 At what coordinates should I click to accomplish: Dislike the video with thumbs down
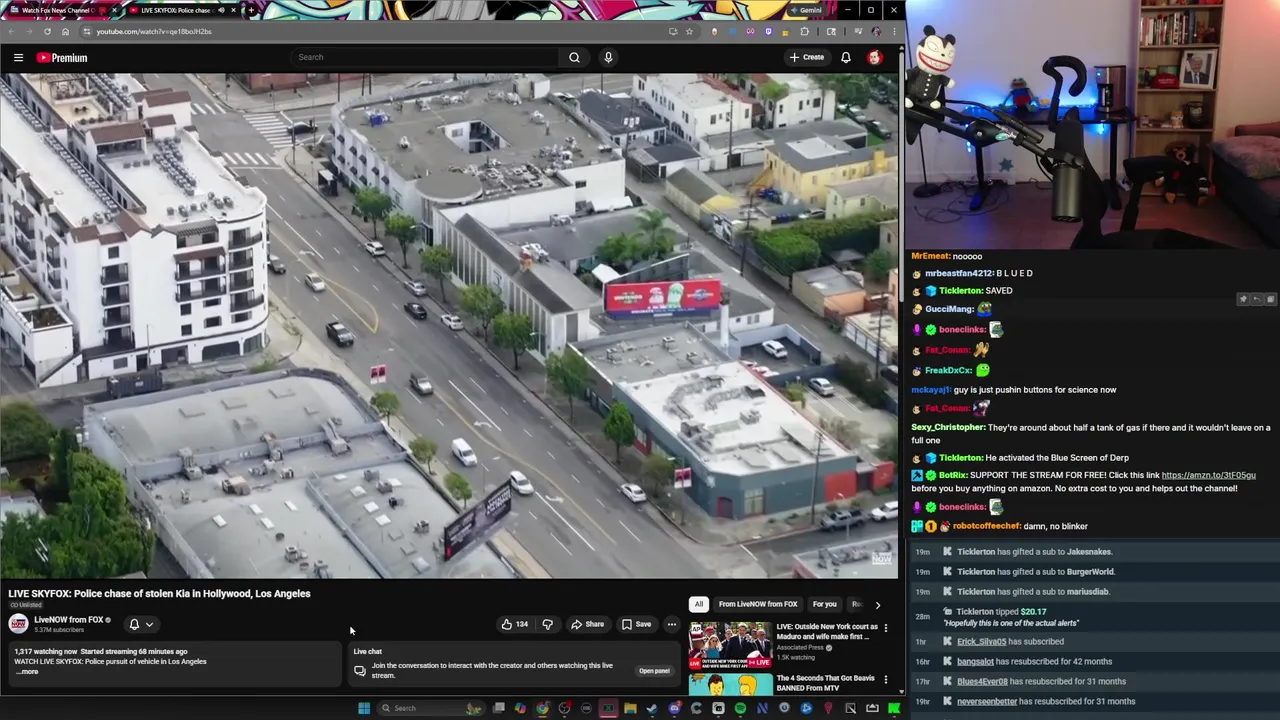click(x=547, y=624)
